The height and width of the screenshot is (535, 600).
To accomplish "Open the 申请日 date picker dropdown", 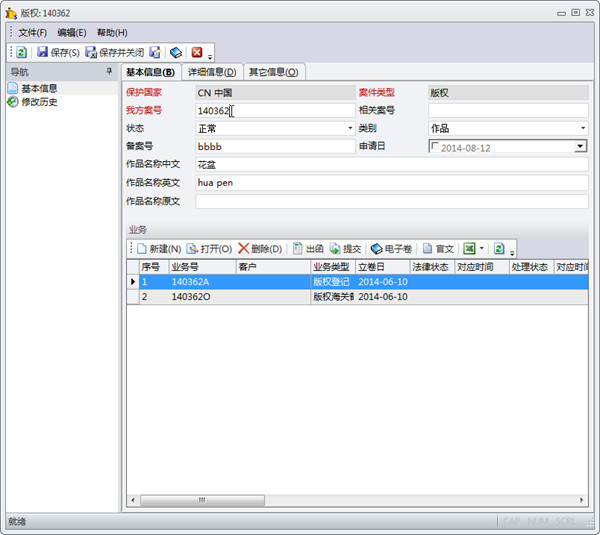I will point(580,146).
